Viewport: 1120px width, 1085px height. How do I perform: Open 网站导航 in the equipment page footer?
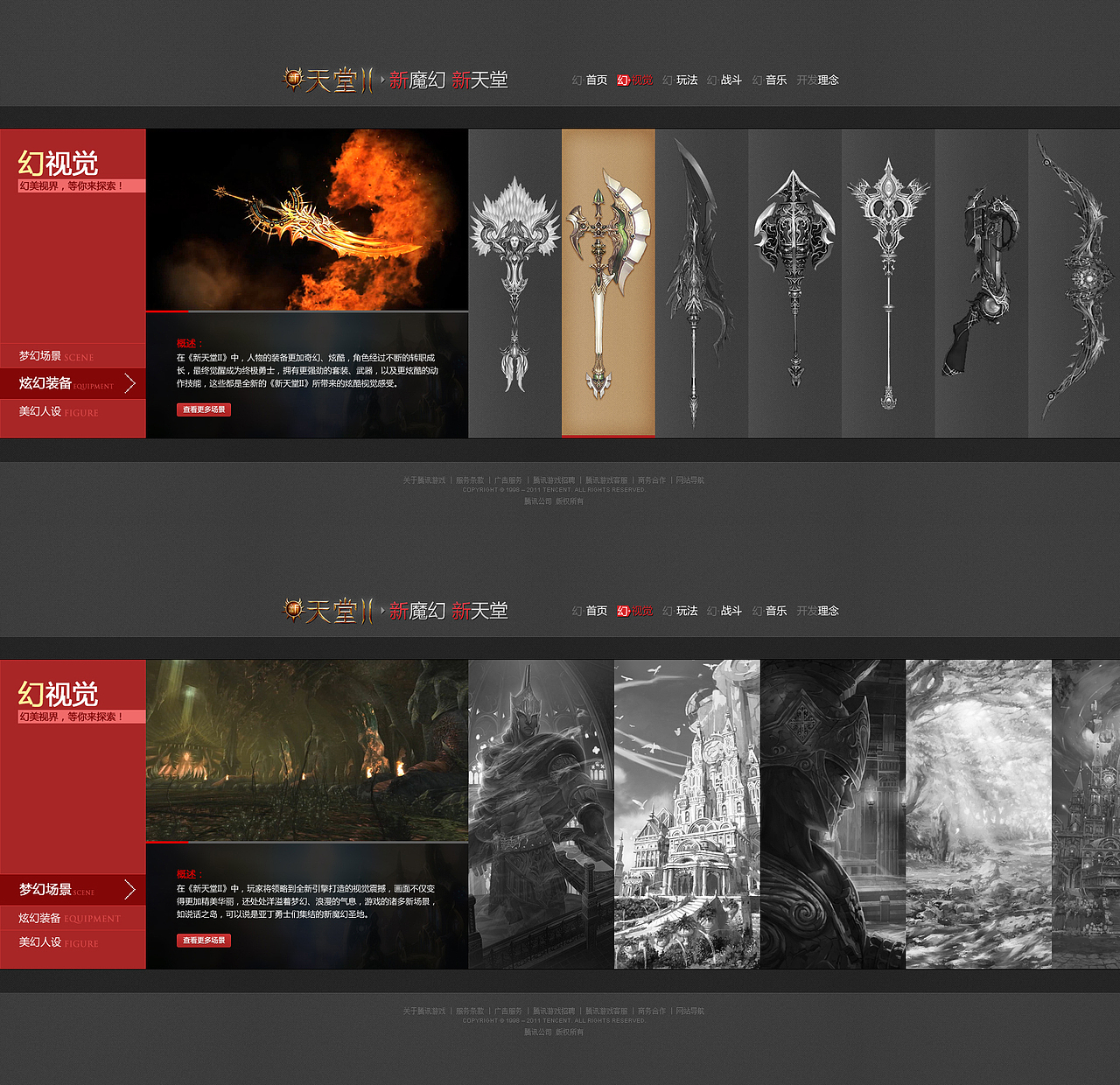[690, 480]
